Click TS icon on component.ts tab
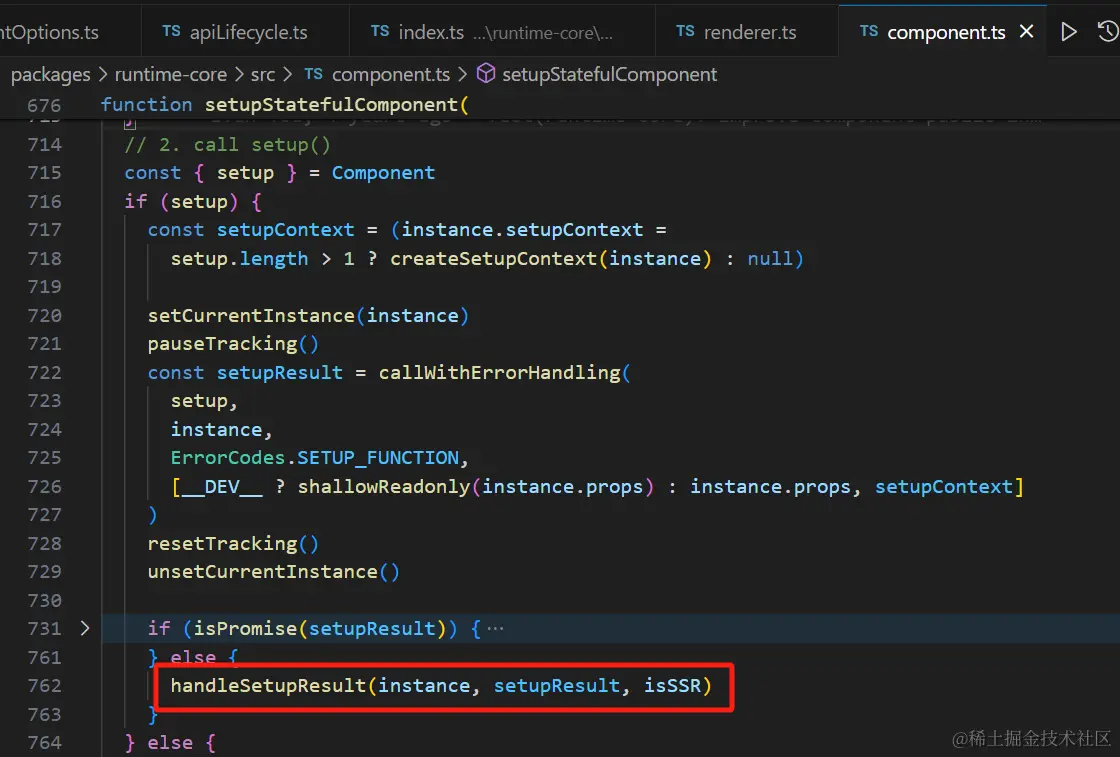The image size is (1120, 757). click(869, 31)
